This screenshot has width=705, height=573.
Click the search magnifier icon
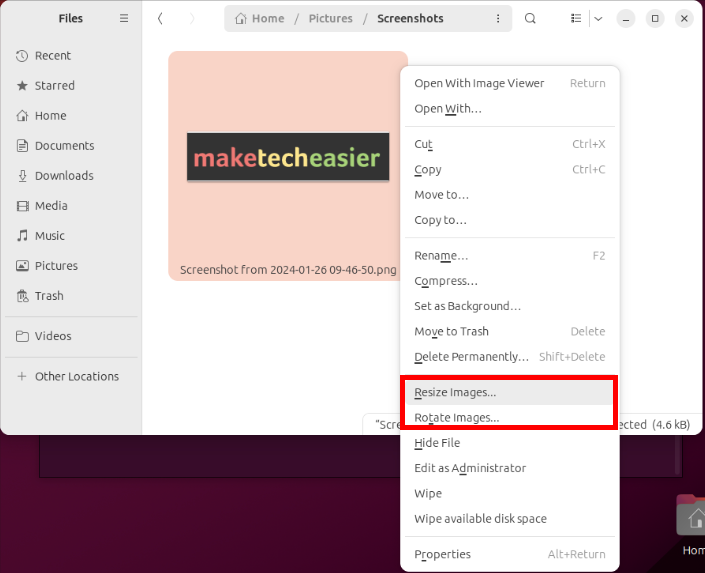point(530,18)
